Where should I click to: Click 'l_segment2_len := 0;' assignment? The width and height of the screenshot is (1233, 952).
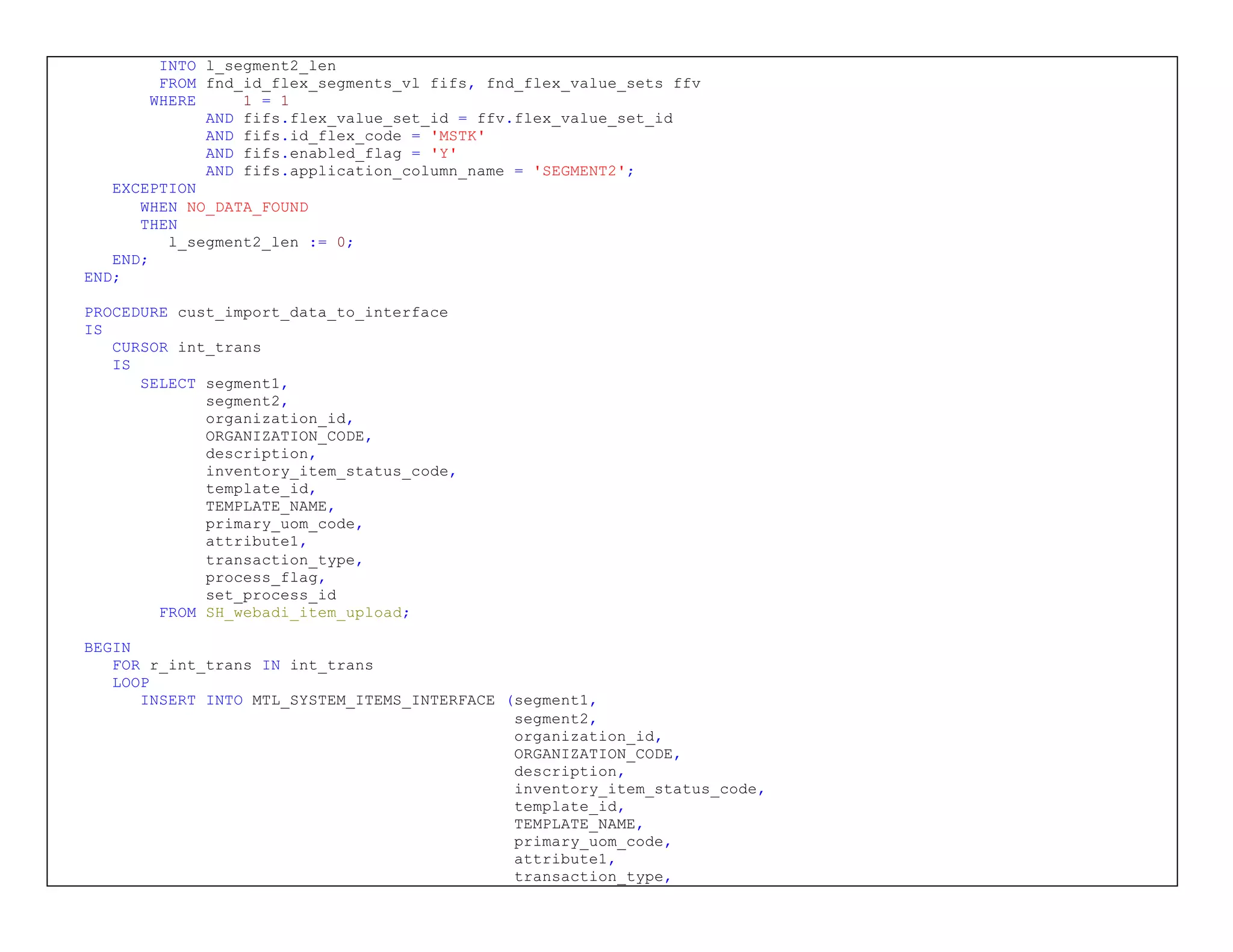(x=261, y=243)
